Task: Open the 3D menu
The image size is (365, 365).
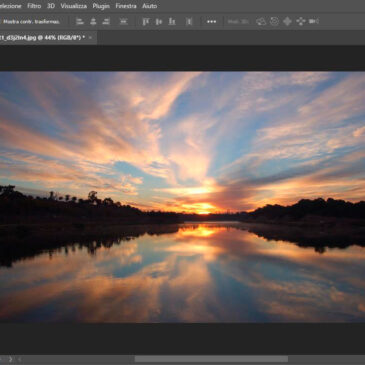Action: (51, 6)
